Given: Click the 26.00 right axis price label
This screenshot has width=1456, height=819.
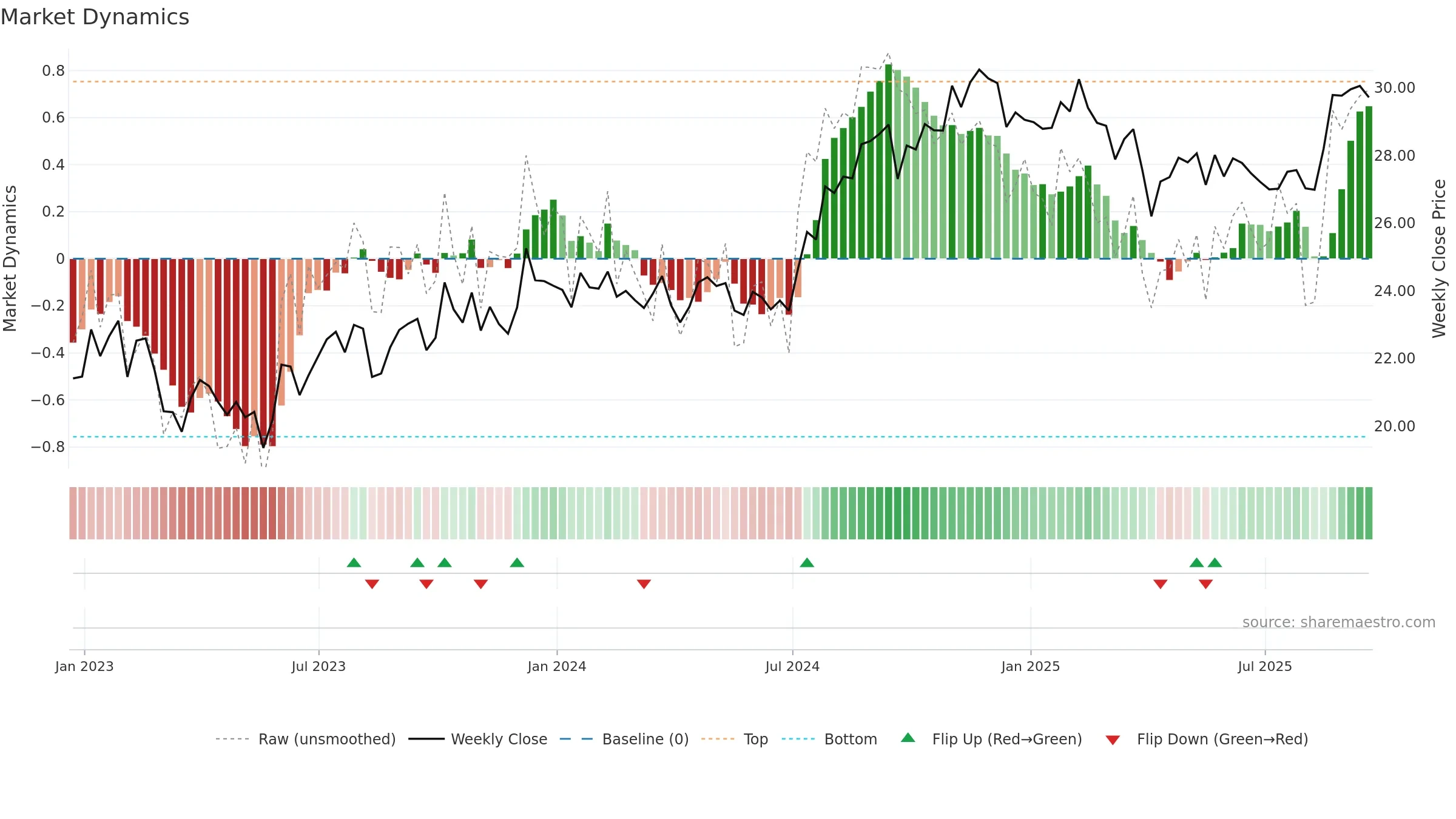Looking at the screenshot, I should 1395,223.
